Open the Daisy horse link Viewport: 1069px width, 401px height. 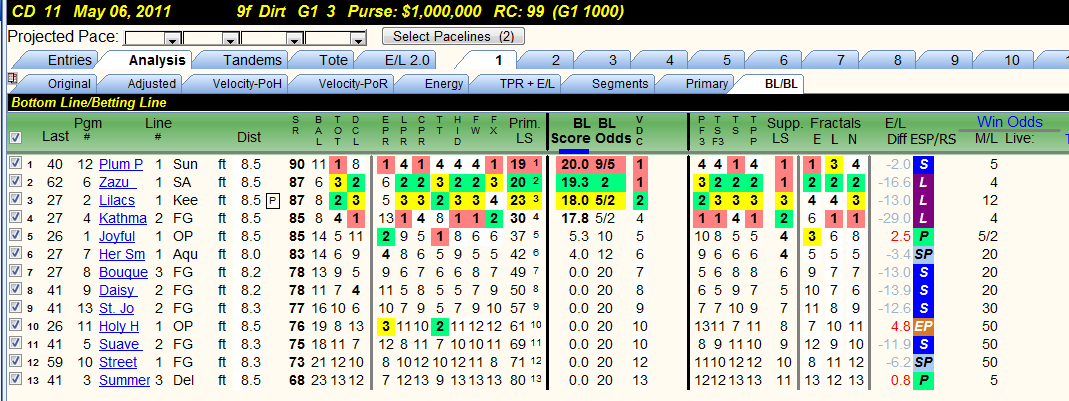click(117, 290)
